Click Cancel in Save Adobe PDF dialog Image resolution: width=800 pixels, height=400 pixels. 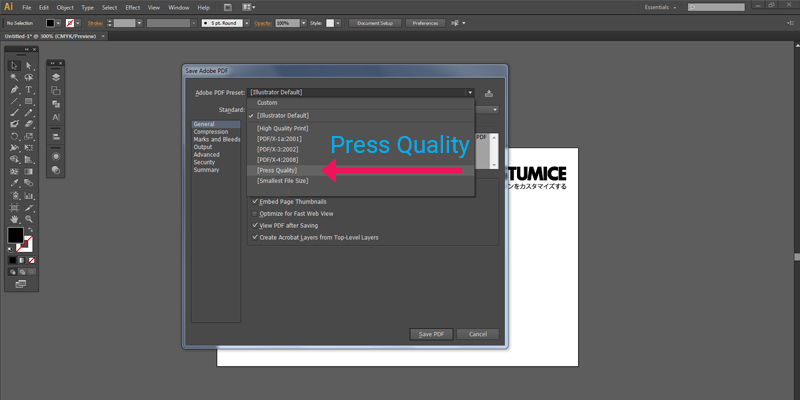point(478,334)
